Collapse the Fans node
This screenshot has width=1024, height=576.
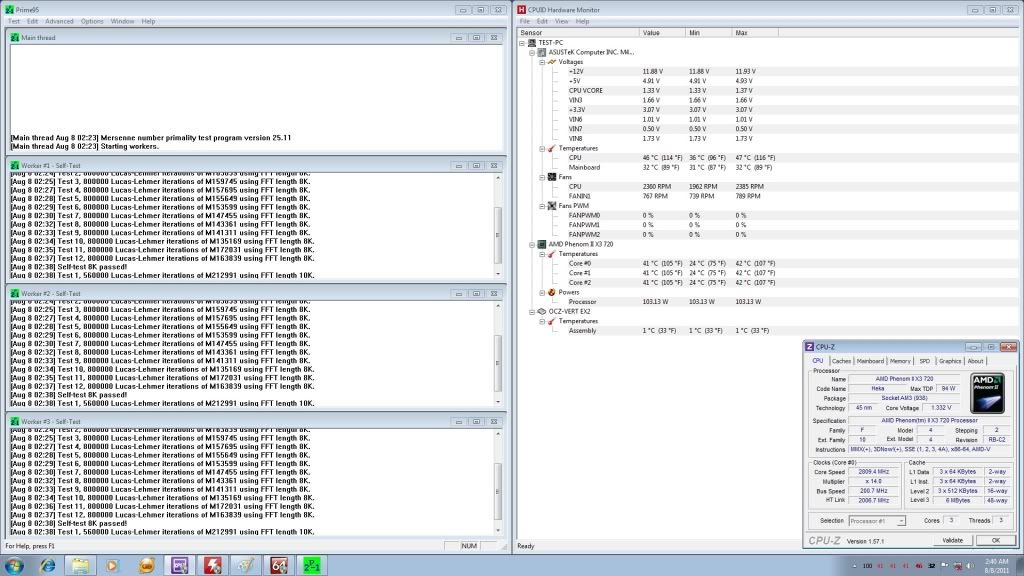click(542, 178)
